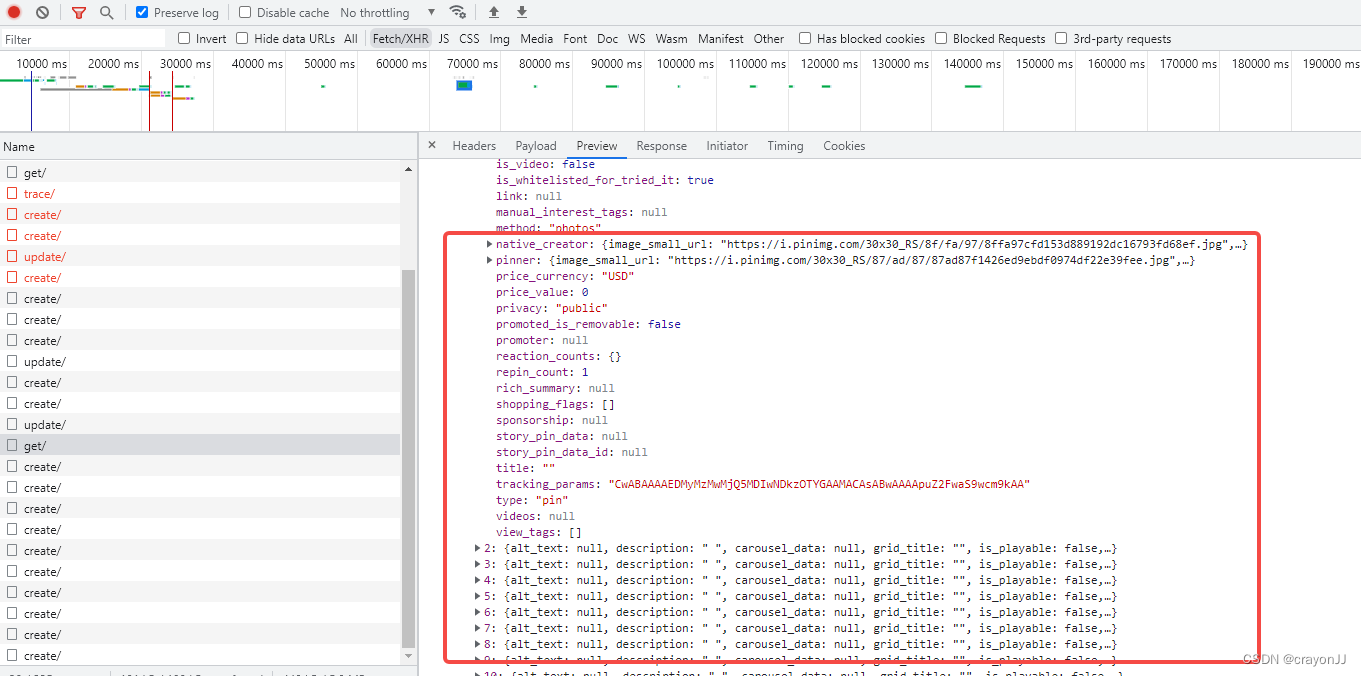Tick Blocked Requests checkbox
The image size is (1361, 676).
click(x=941, y=39)
